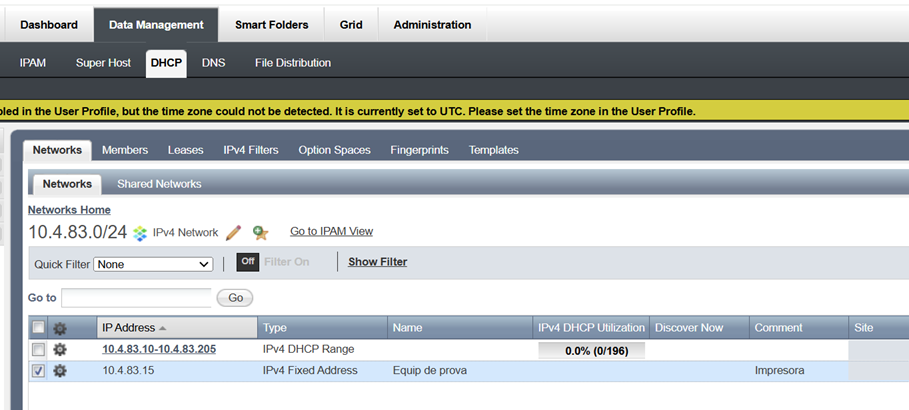This screenshot has height=410, width=909.
Task: Open the Leases tab
Action: (x=185, y=150)
